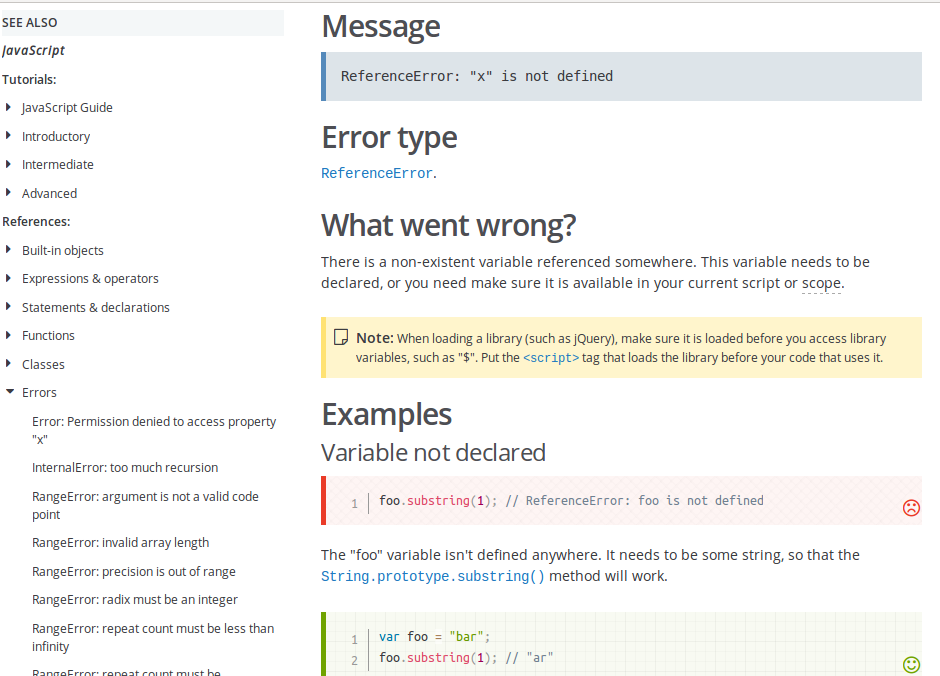The width and height of the screenshot is (940, 676).
Task: Open RangeError: invalid array length page
Action: [x=120, y=542]
